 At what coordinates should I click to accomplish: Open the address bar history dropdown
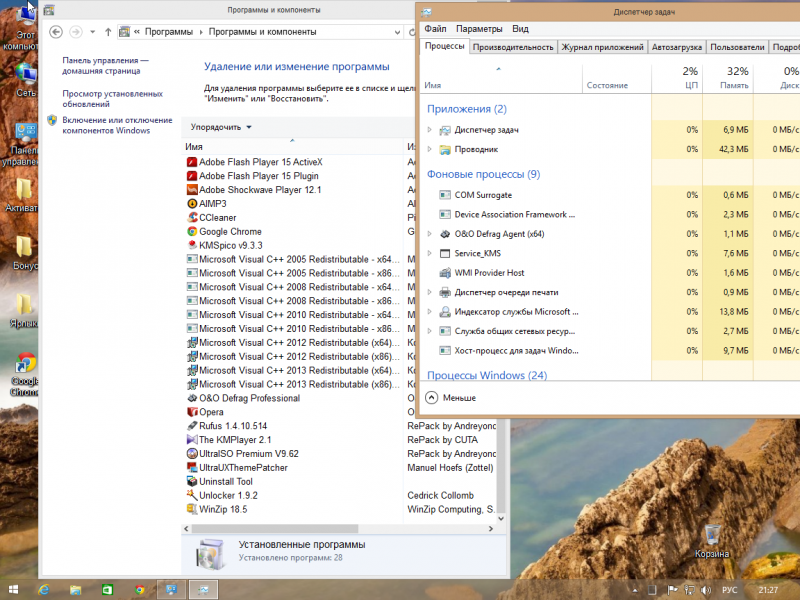(397, 32)
